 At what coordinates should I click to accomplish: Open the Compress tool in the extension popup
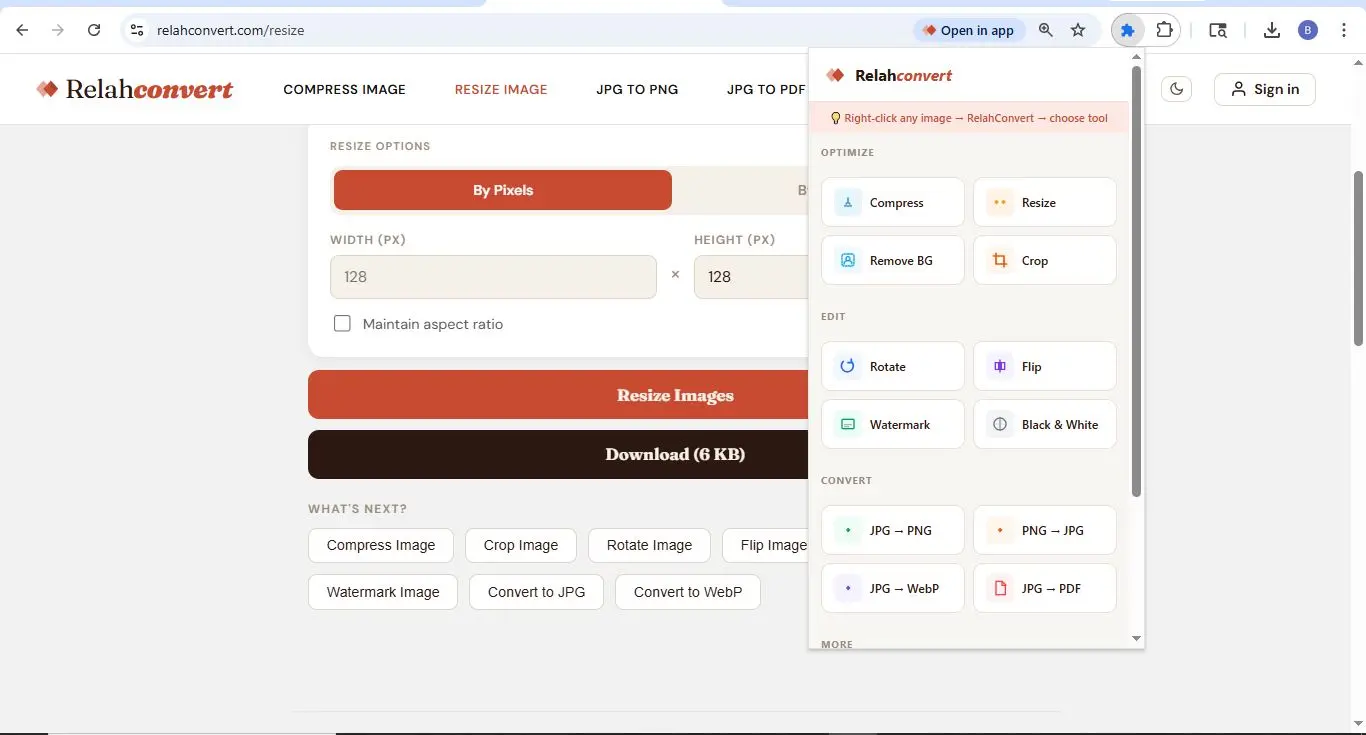(x=892, y=202)
